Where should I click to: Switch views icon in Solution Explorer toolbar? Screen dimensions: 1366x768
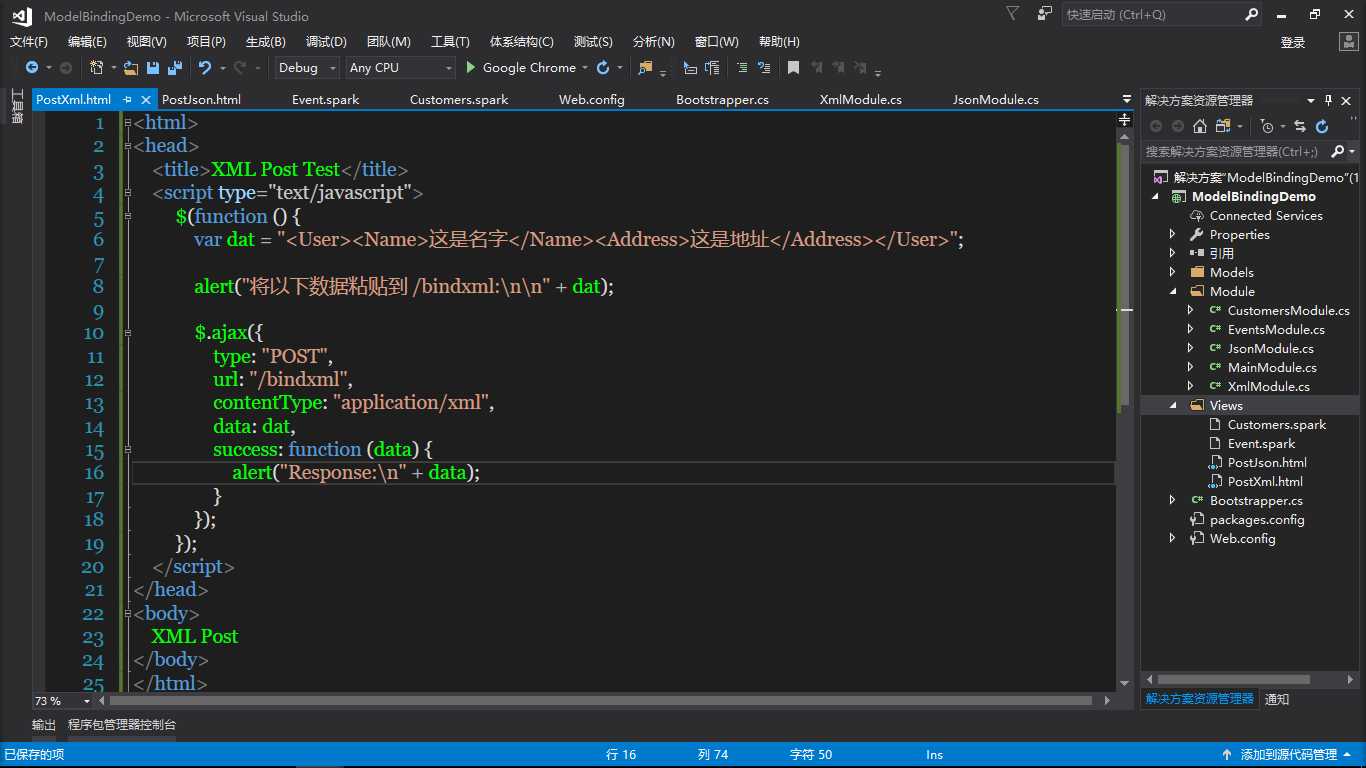pyautogui.click(x=1224, y=126)
